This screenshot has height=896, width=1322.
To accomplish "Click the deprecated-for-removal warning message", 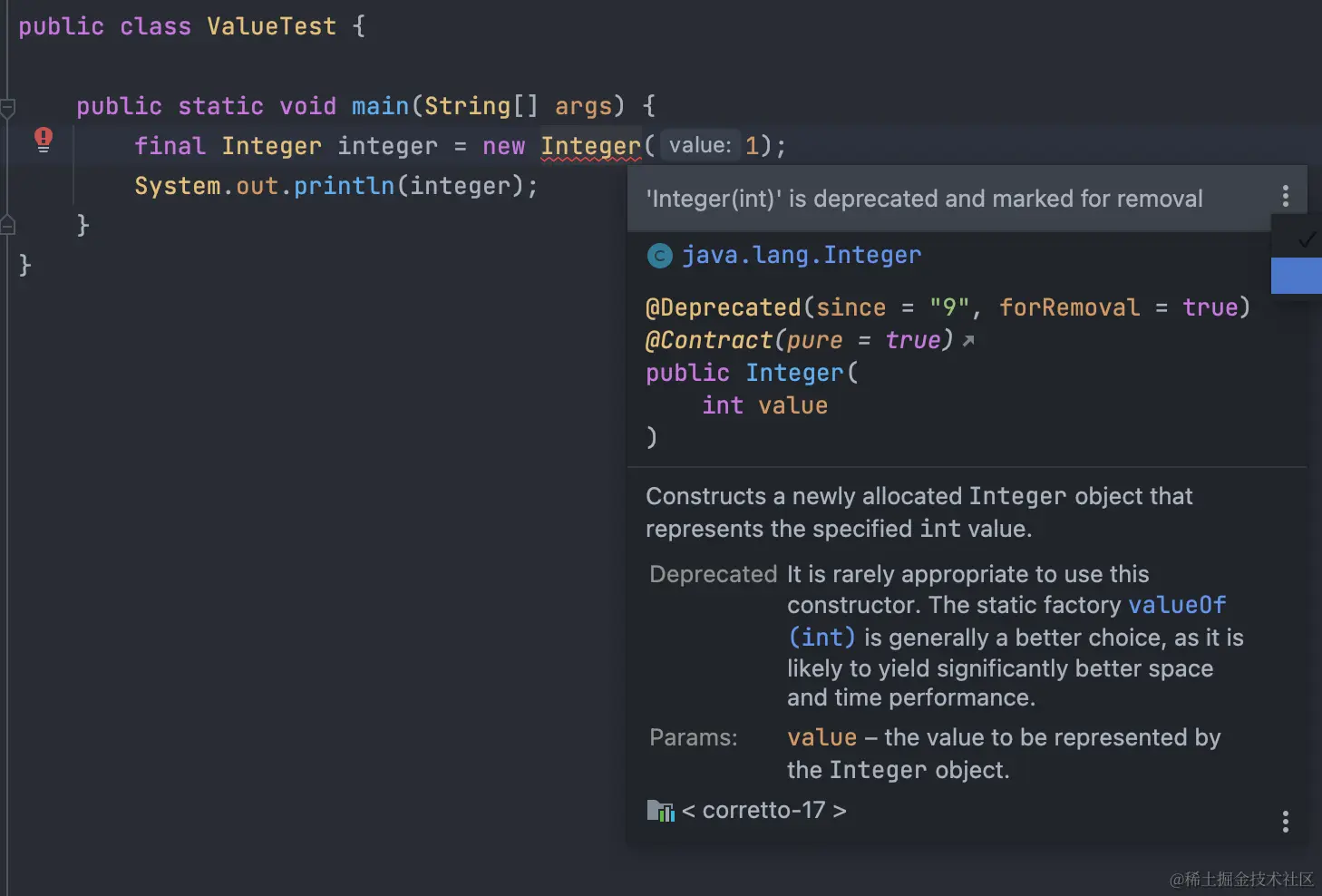I will click(924, 199).
